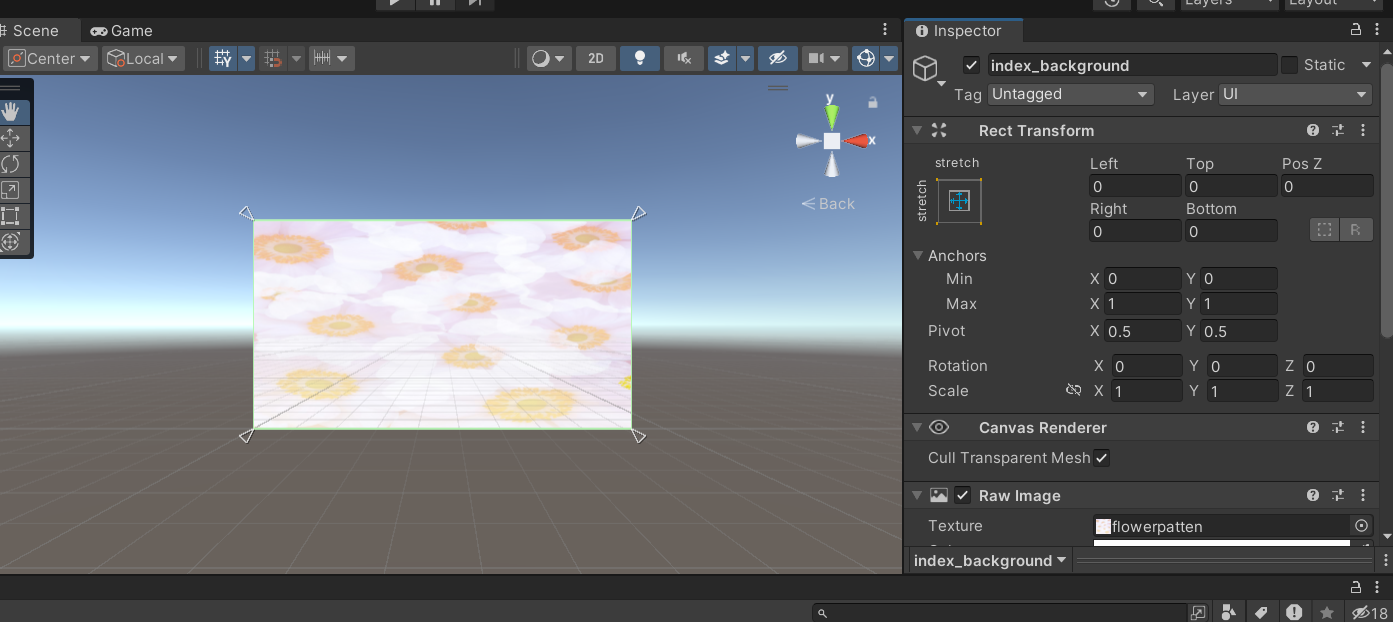Viewport: 1393px width, 622px height.
Task: Select the Rotate tool
Action: click(11, 164)
